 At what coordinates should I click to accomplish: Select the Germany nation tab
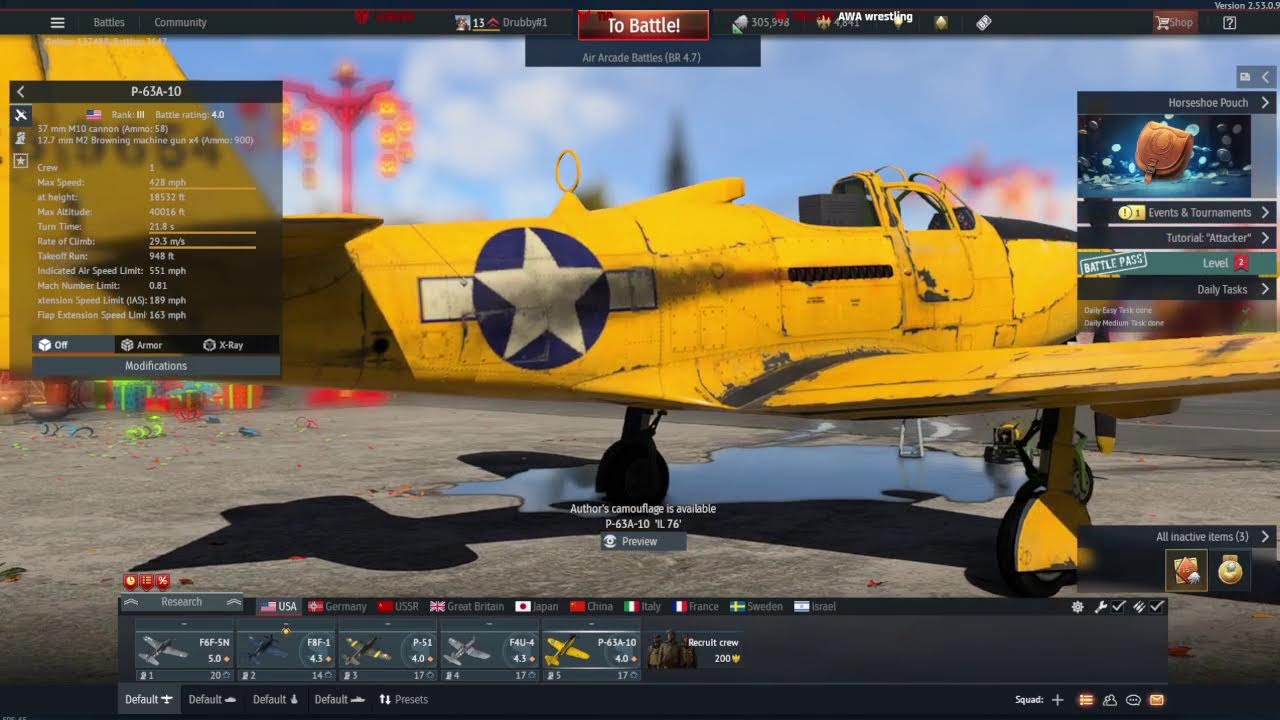pyautogui.click(x=337, y=606)
